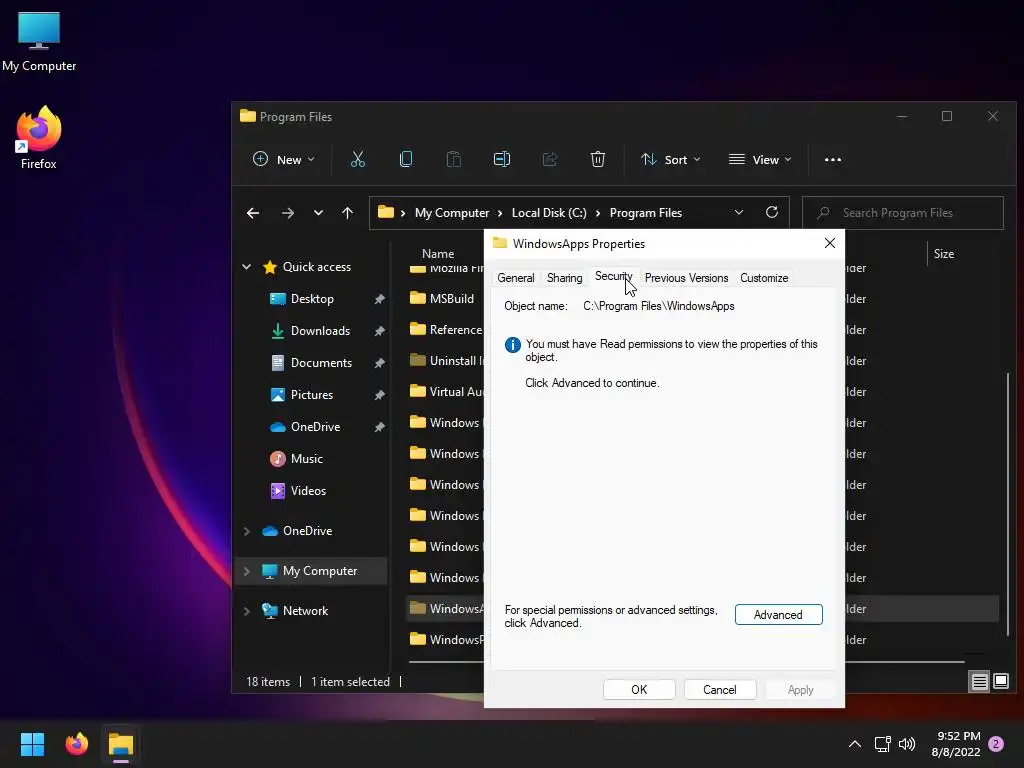Unpin Downloads from Quick access
This screenshot has width=1024, height=768.
click(x=379, y=331)
